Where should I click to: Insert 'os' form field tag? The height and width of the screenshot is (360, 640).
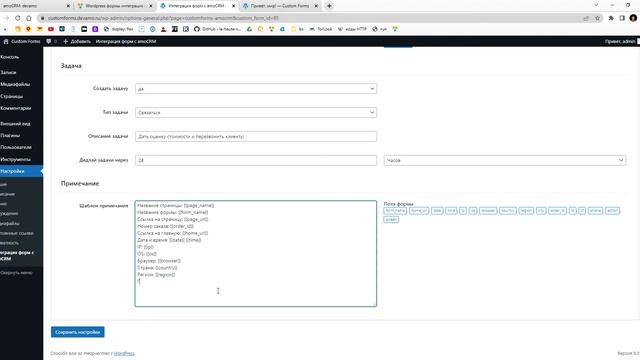click(473, 211)
